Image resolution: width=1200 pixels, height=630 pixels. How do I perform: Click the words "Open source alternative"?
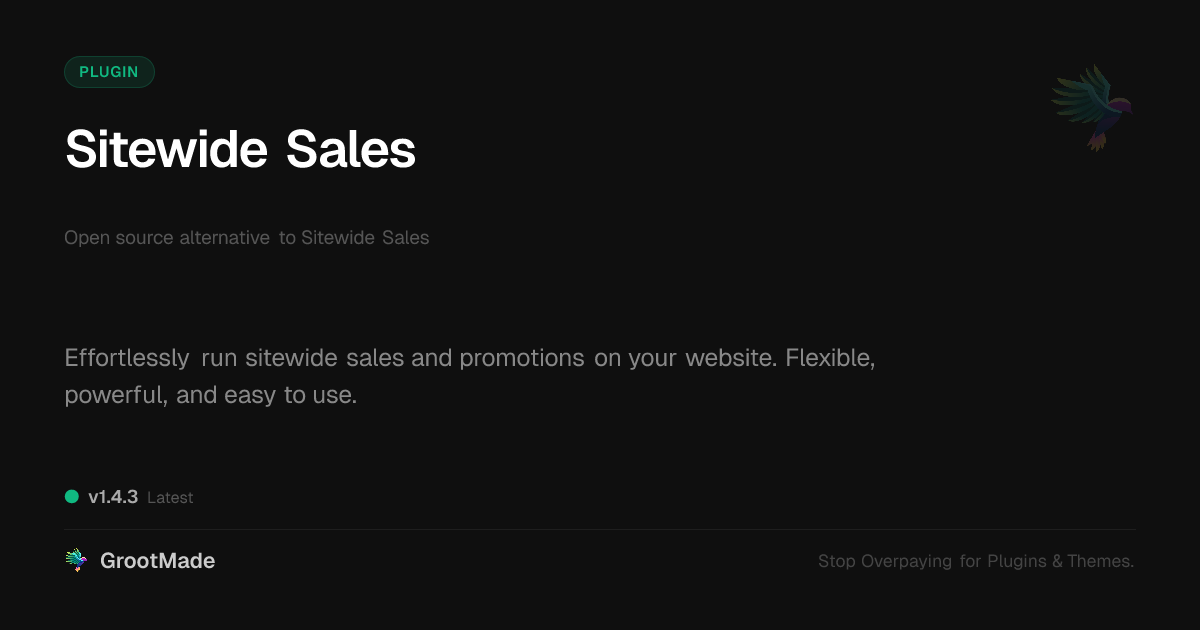point(167,238)
